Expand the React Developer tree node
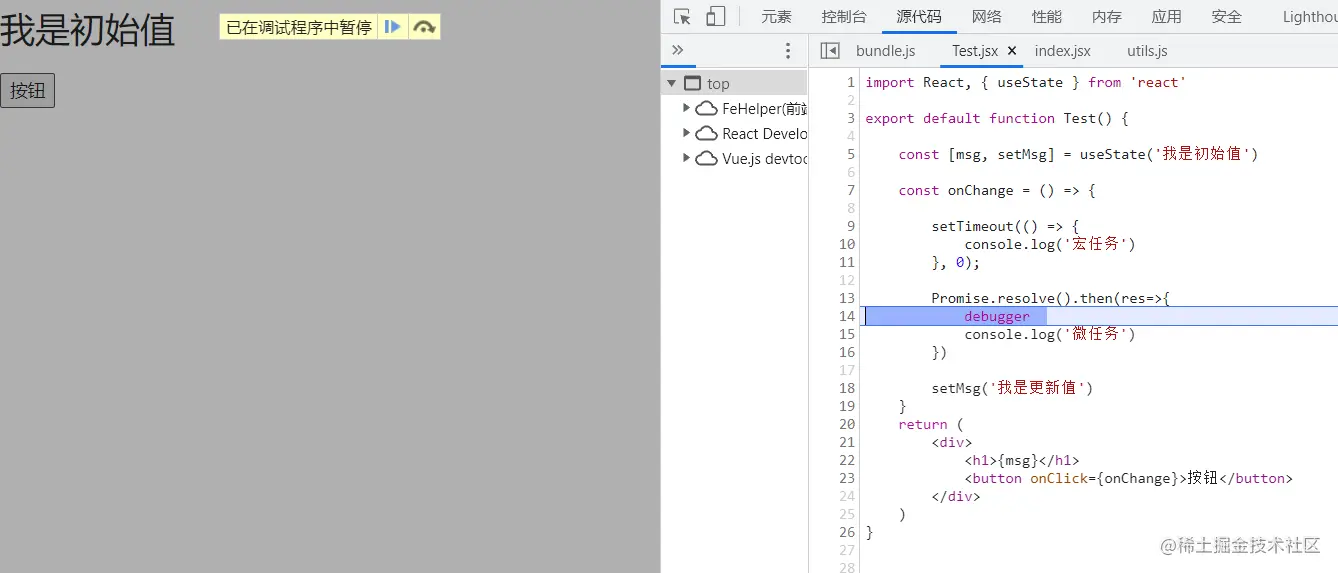The width and height of the screenshot is (1338, 573). pyautogui.click(x=686, y=133)
